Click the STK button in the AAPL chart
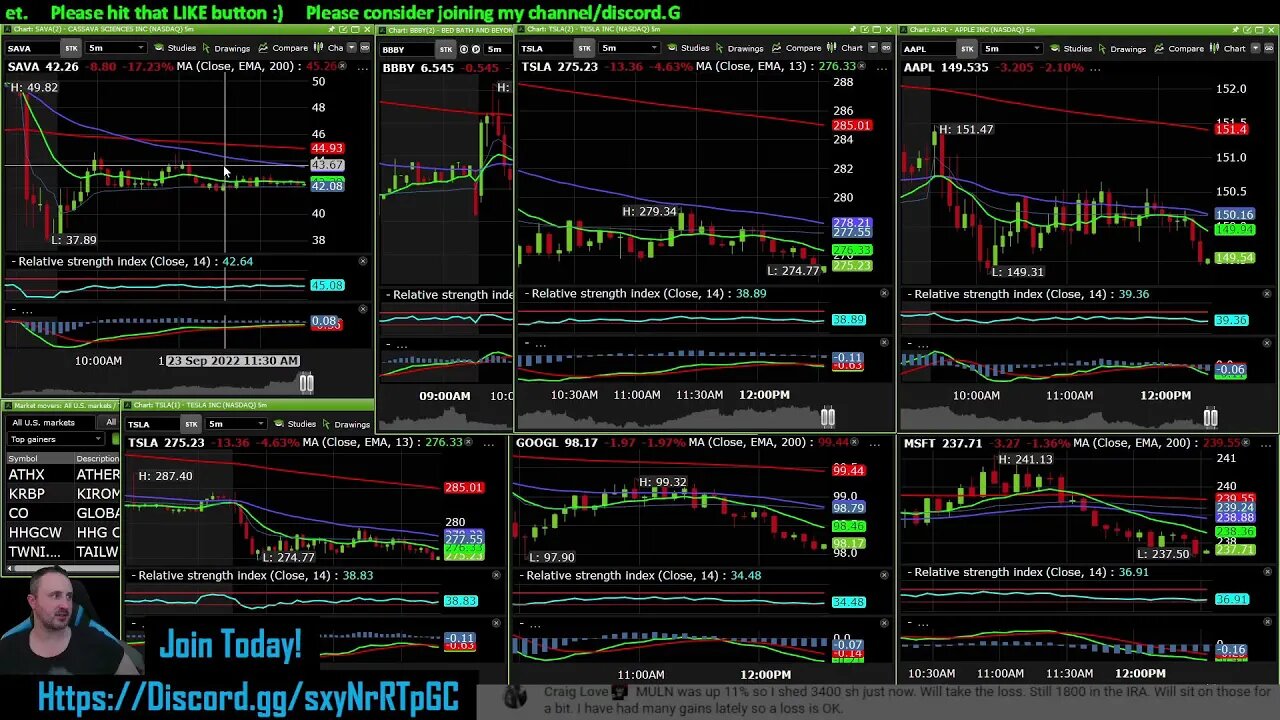Image resolution: width=1280 pixels, height=720 pixels. (x=967, y=48)
